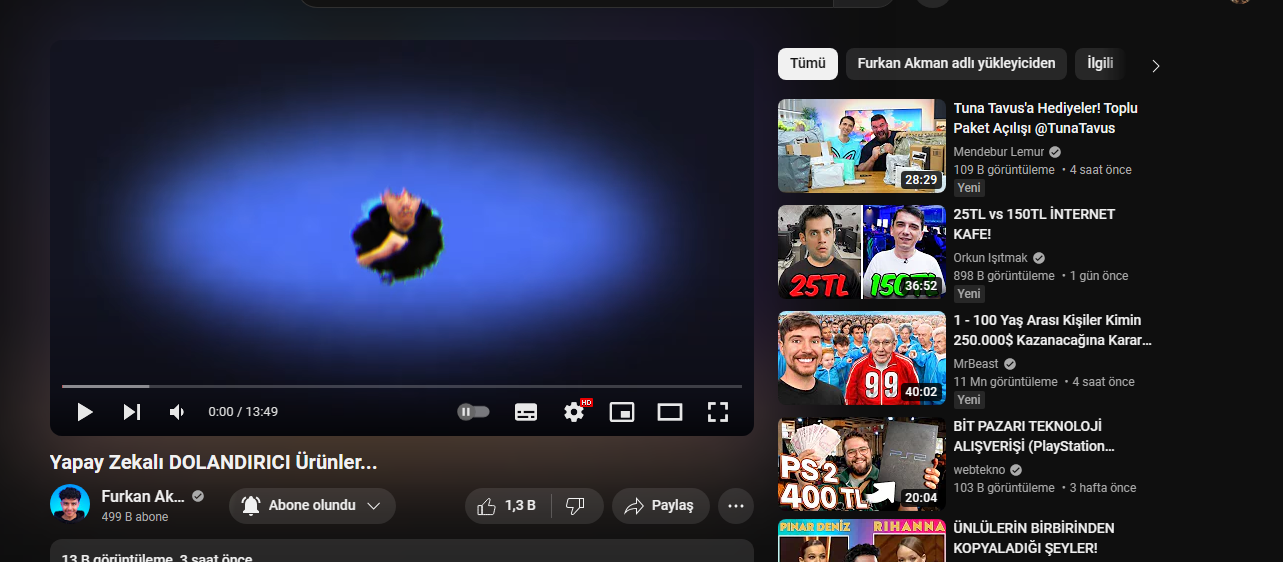The height and width of the screenshot is (562, 1283).
Task: Like the video with thumbs-up 1,3 B
Action: (x=507, y=506)
